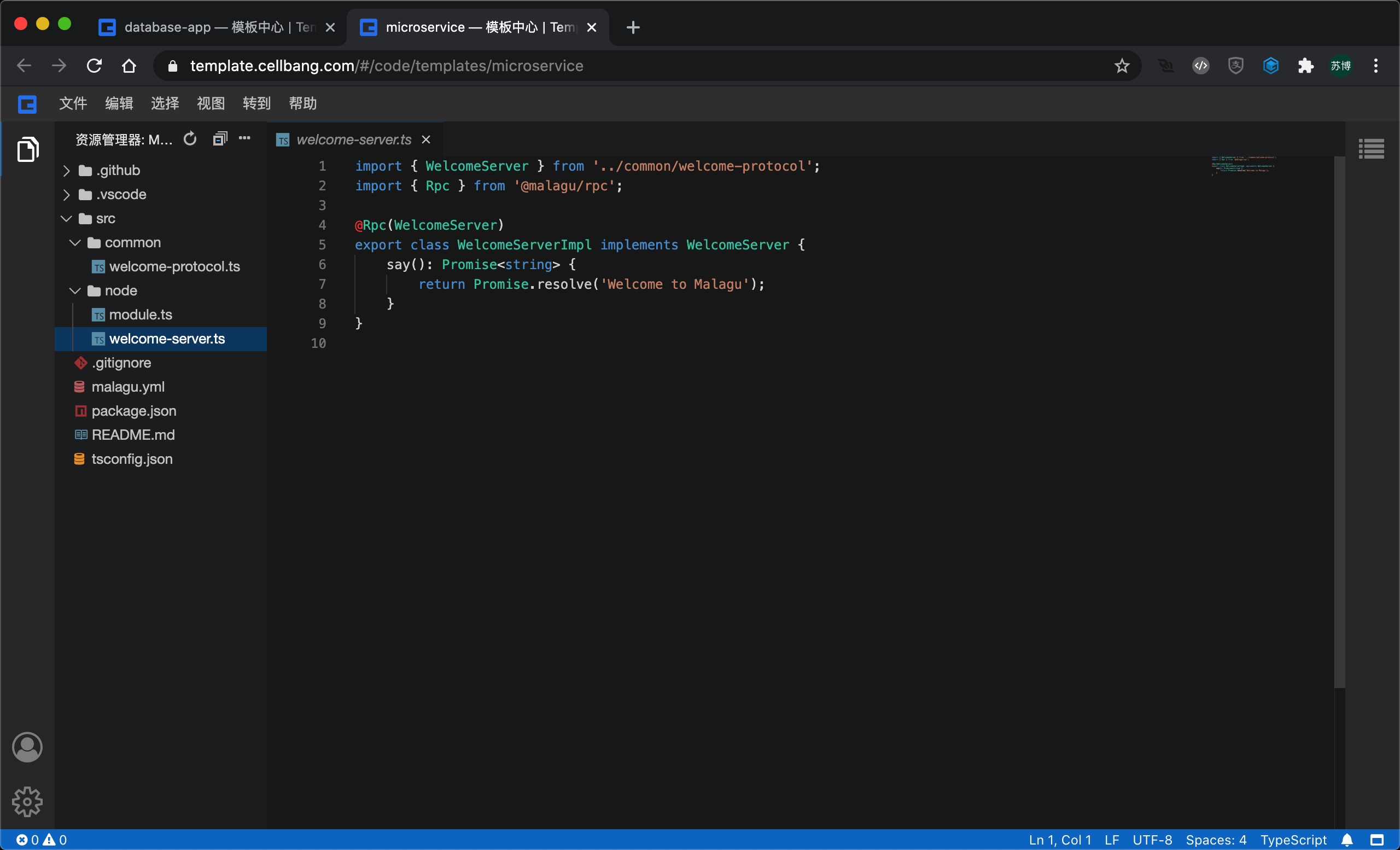Open the account icon in activity bar
The height and width of the screenshot is (850, 1400).
pyautogui.click(x=27, y=747)
